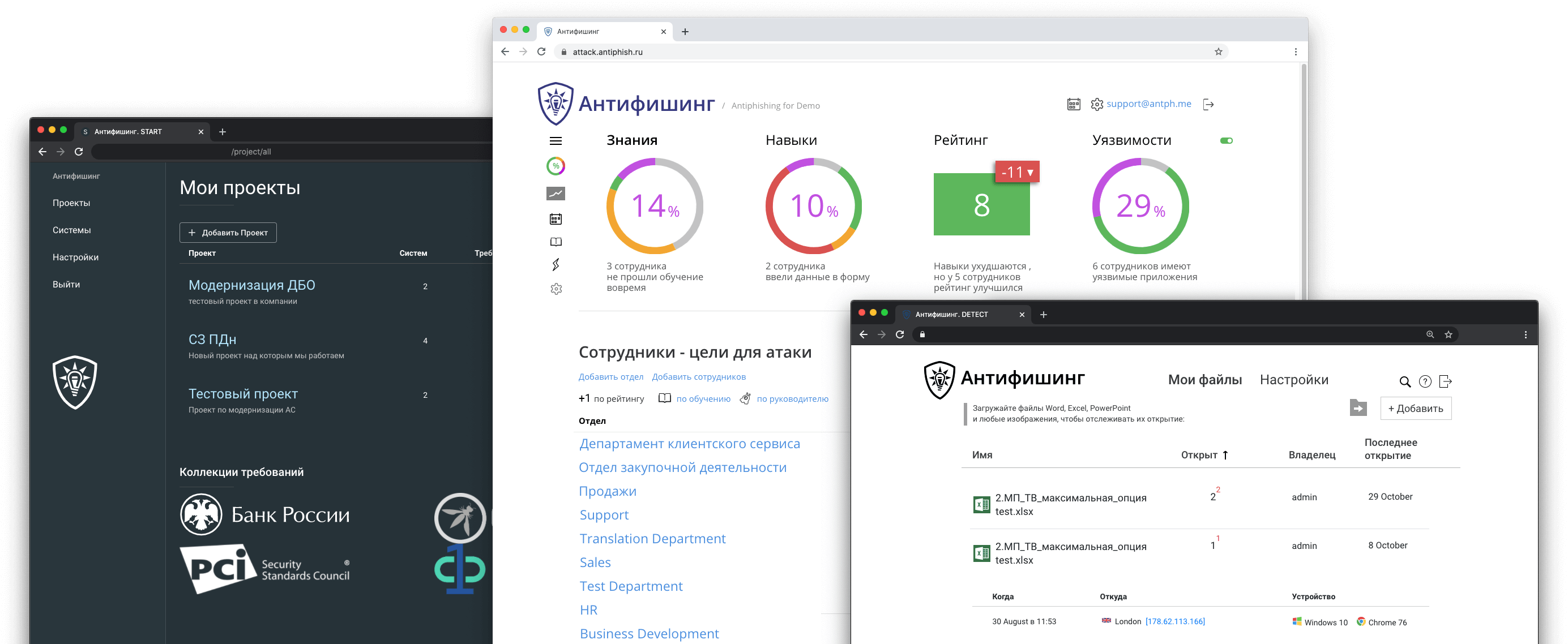Click Добавить Проект button
1568x644 pixels.
(x=228, y=233)
